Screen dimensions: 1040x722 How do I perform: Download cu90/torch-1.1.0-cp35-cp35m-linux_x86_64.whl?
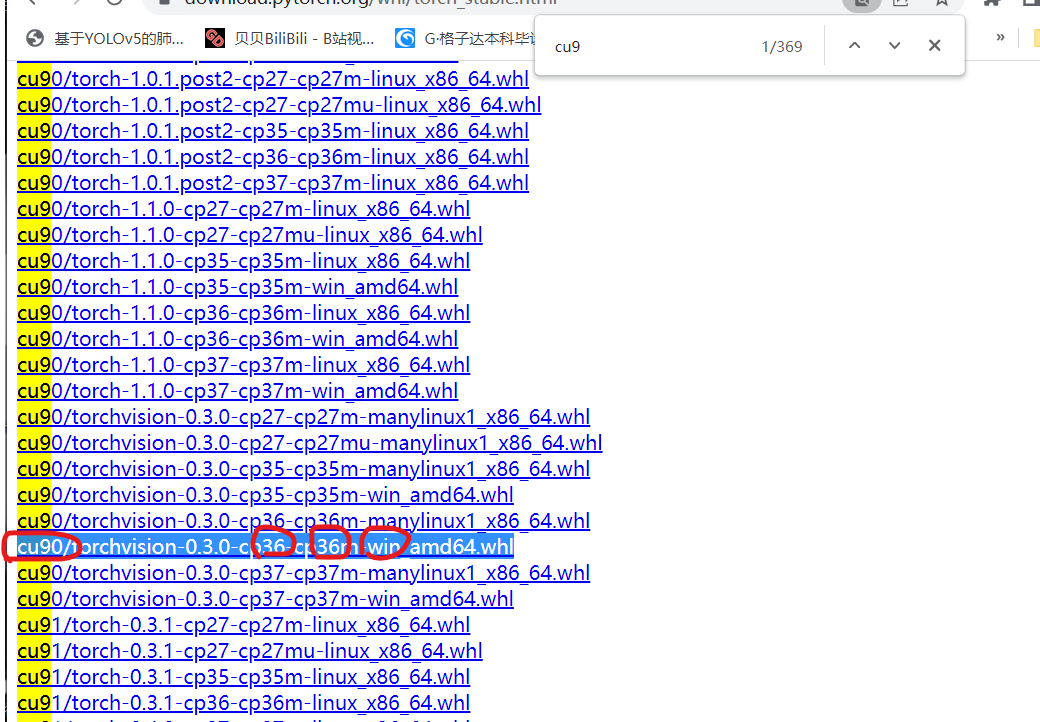tap(243, 261)
